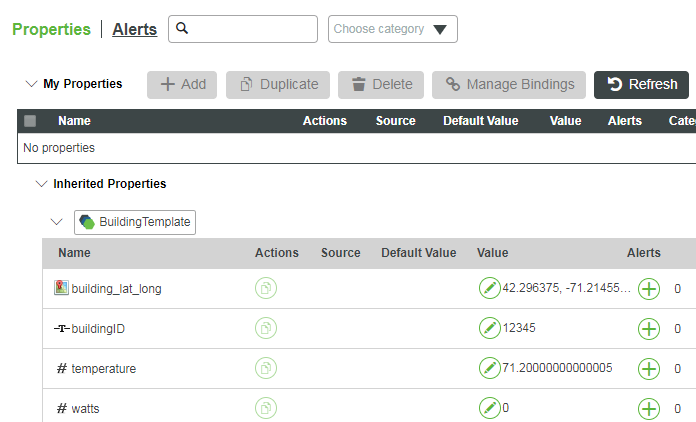
Task: Open the Choose category dropdown
Action: point(393,29)
